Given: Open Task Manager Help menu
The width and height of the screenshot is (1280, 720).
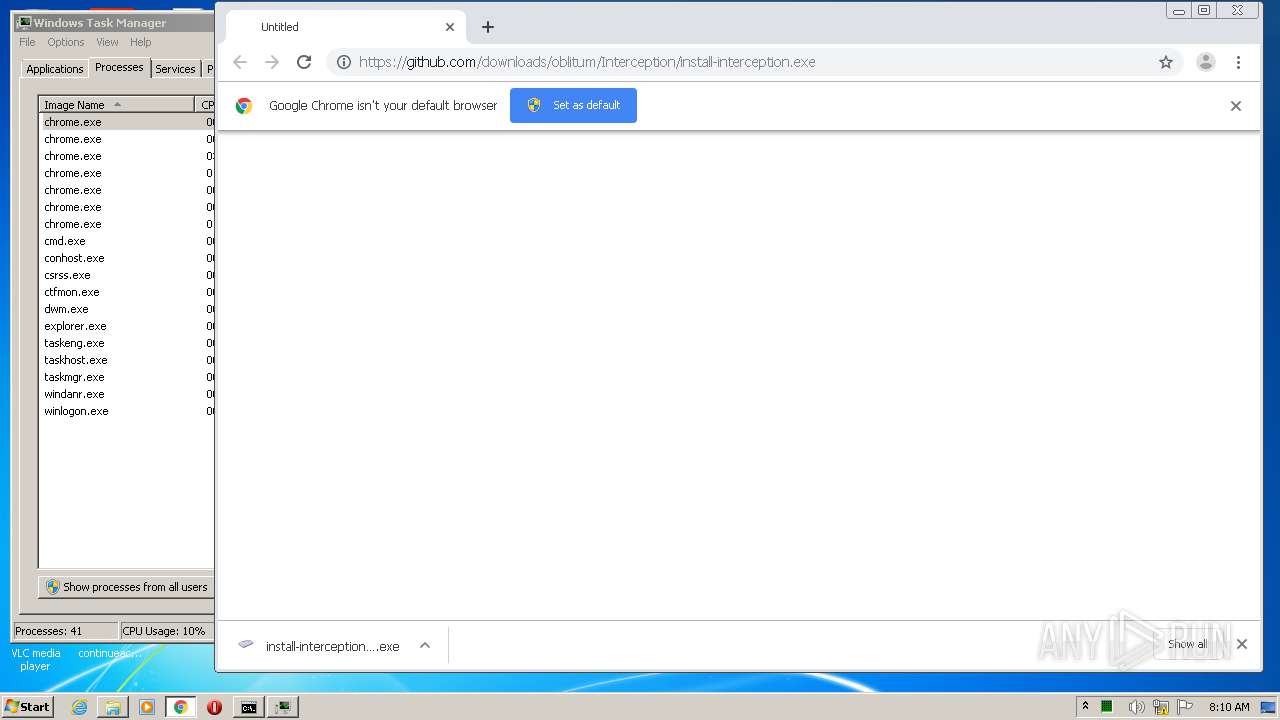Looking at the screenshot, I should click(141, 42).
